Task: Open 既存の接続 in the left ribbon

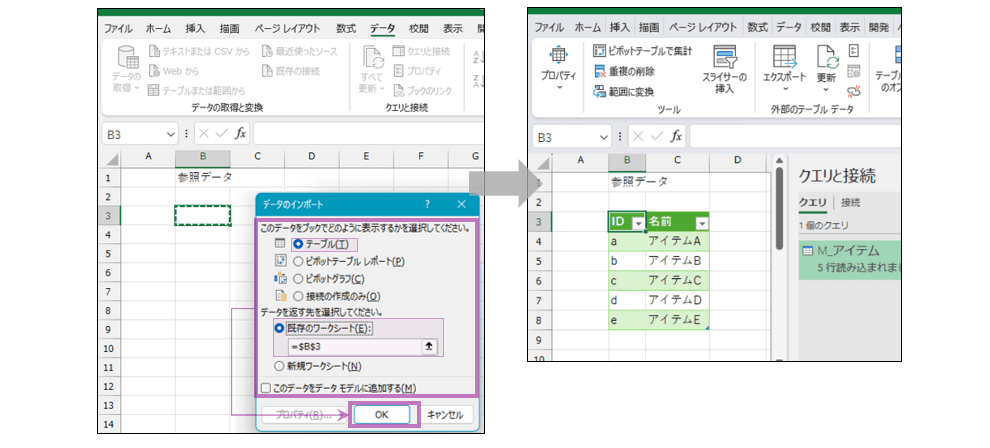Action: point(290,71)
